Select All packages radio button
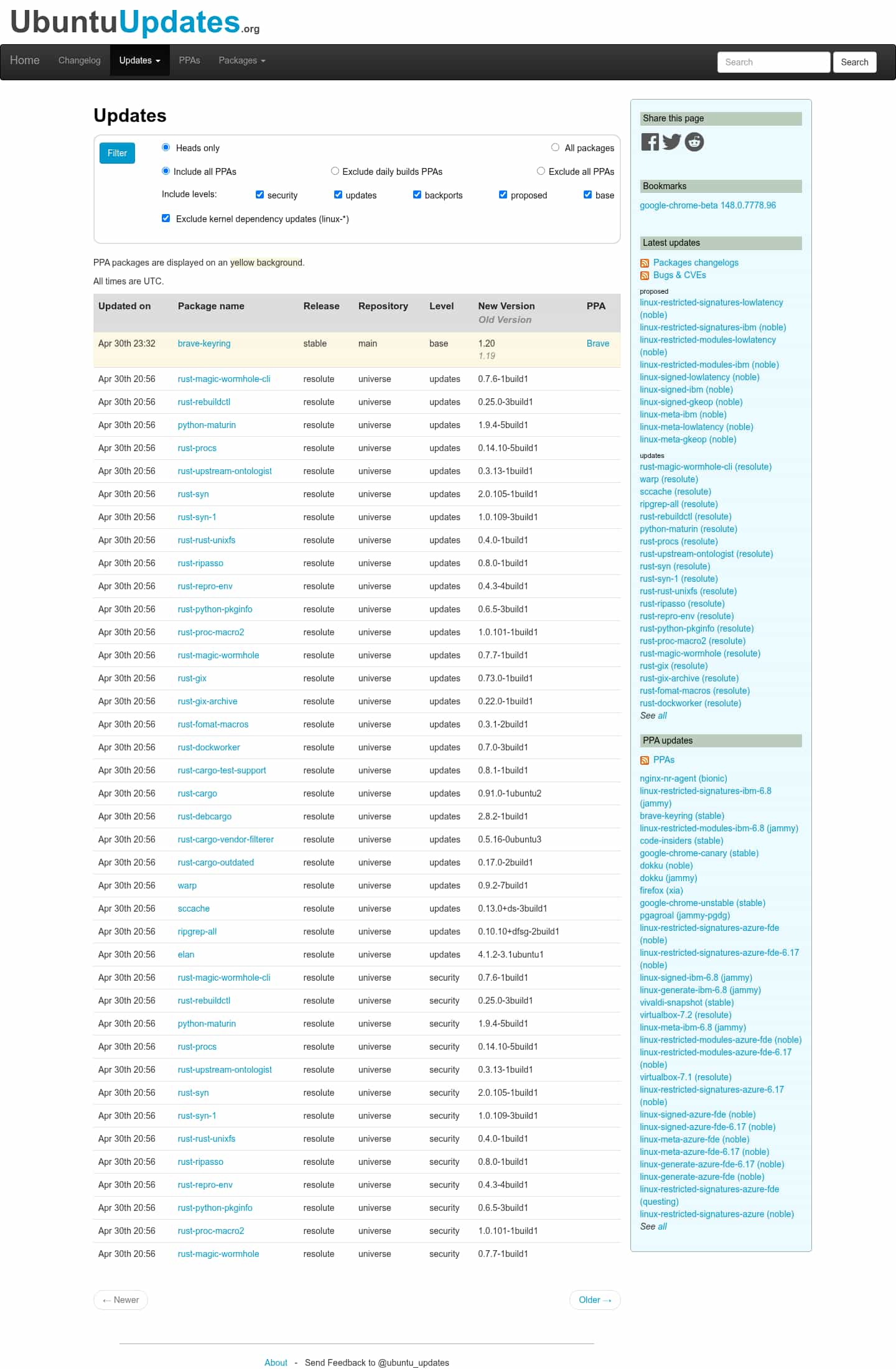 [555, 147]
